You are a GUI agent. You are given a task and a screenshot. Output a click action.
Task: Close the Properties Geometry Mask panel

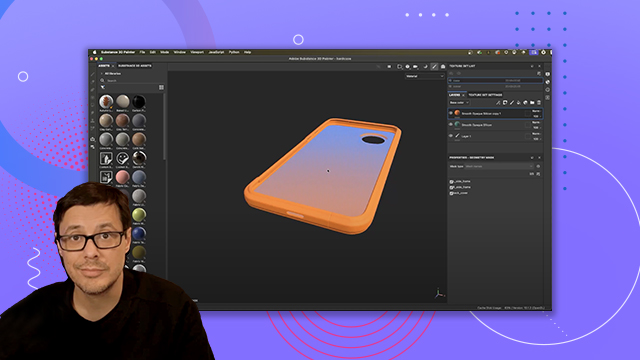pyautogui.click(x=539, y=158)
